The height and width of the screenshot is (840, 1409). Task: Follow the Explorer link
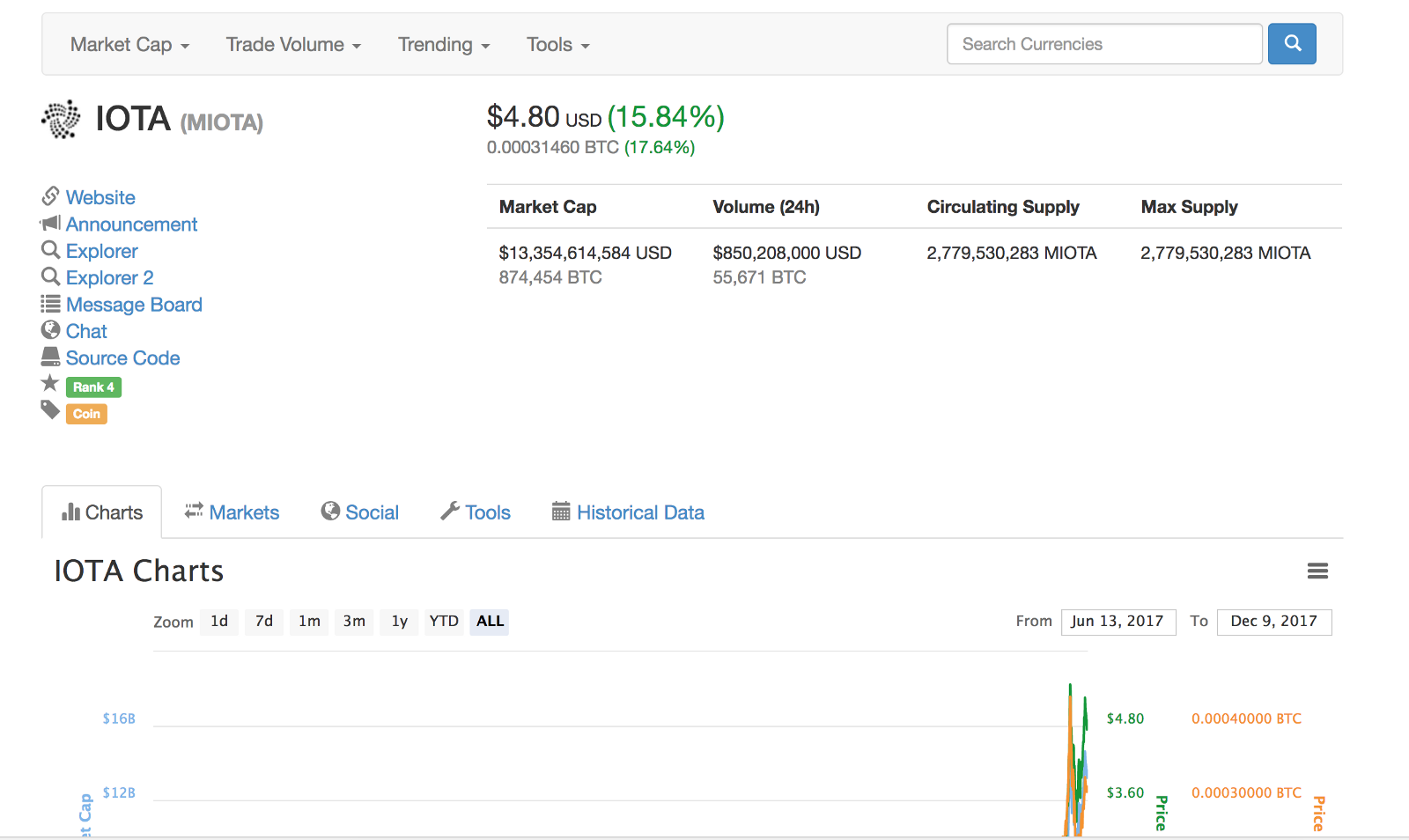[102, 251]
